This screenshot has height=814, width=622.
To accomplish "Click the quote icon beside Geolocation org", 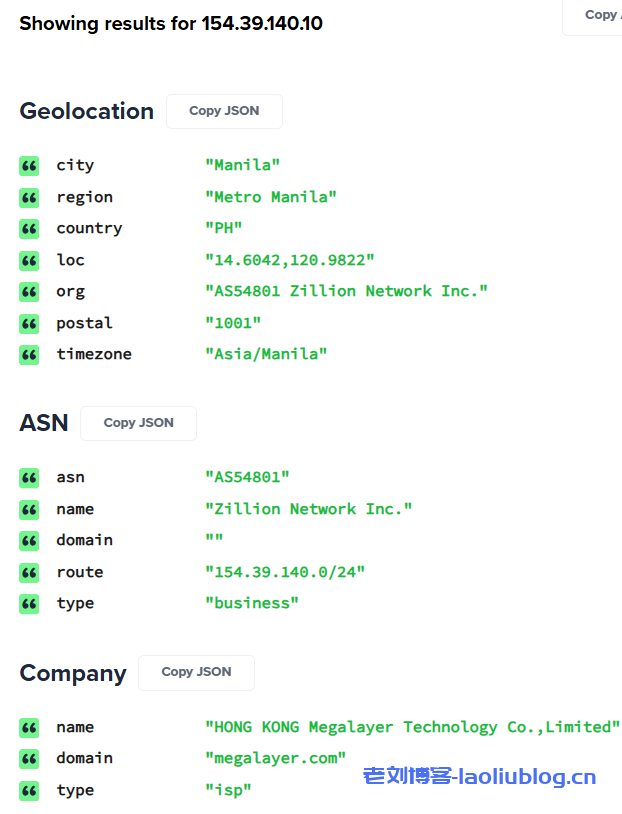I will (x=29, y=292).
